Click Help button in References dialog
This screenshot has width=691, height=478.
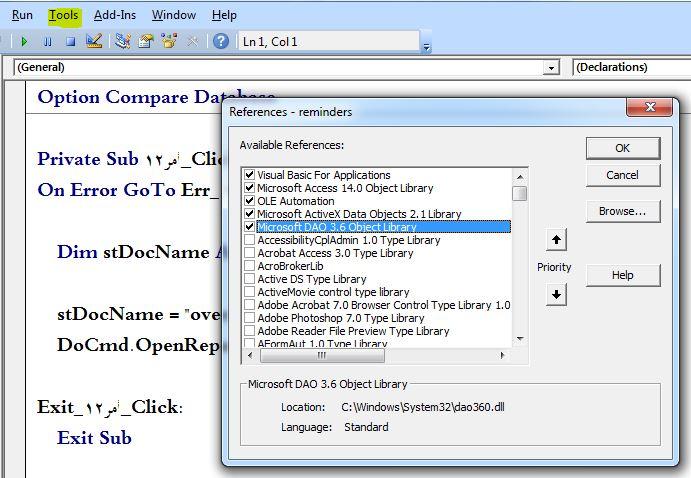click(623, 275)
